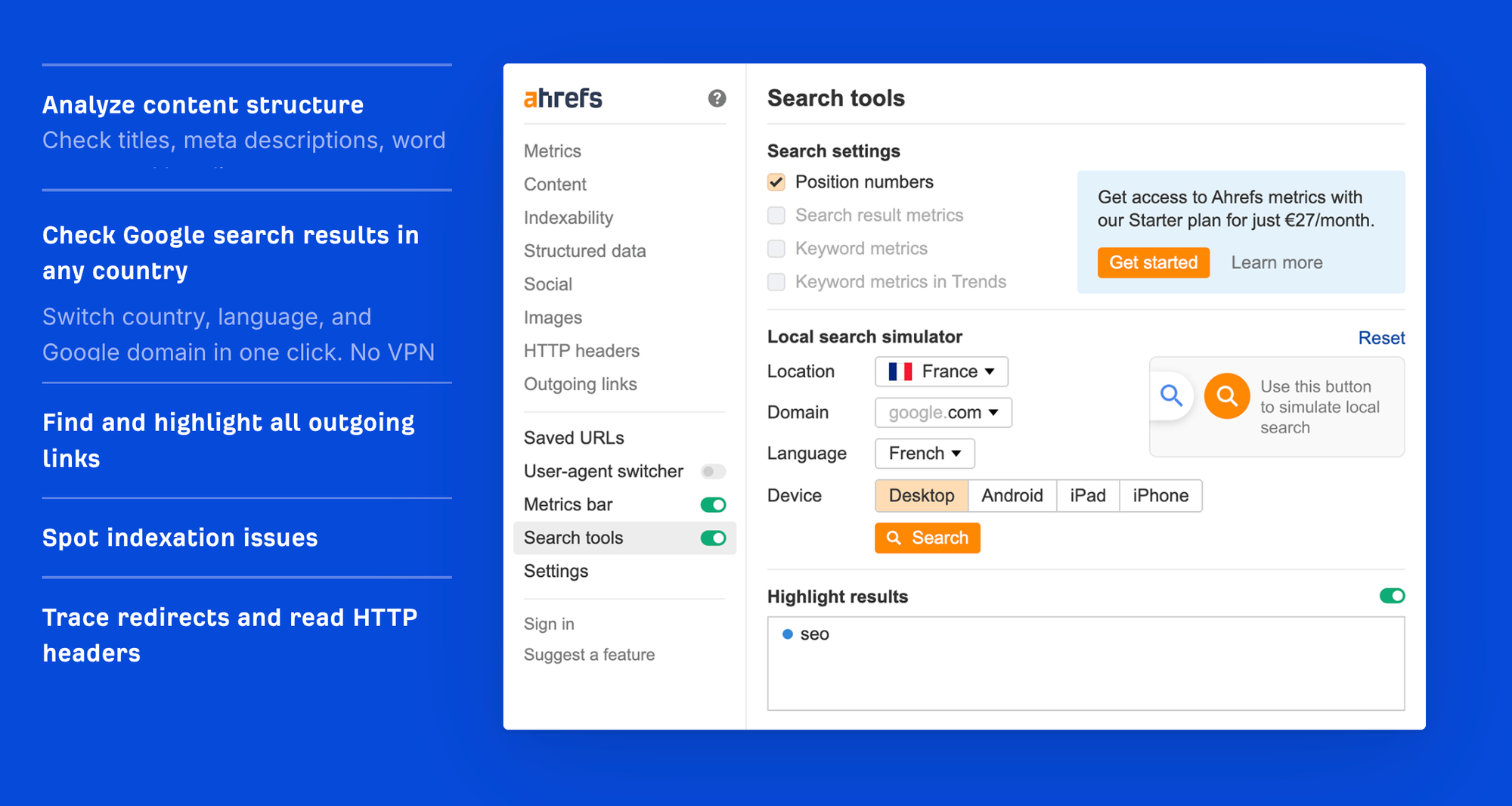Select the Desktop device option
This screenshot has width=1512, height=806.
(x=922, y=496)
